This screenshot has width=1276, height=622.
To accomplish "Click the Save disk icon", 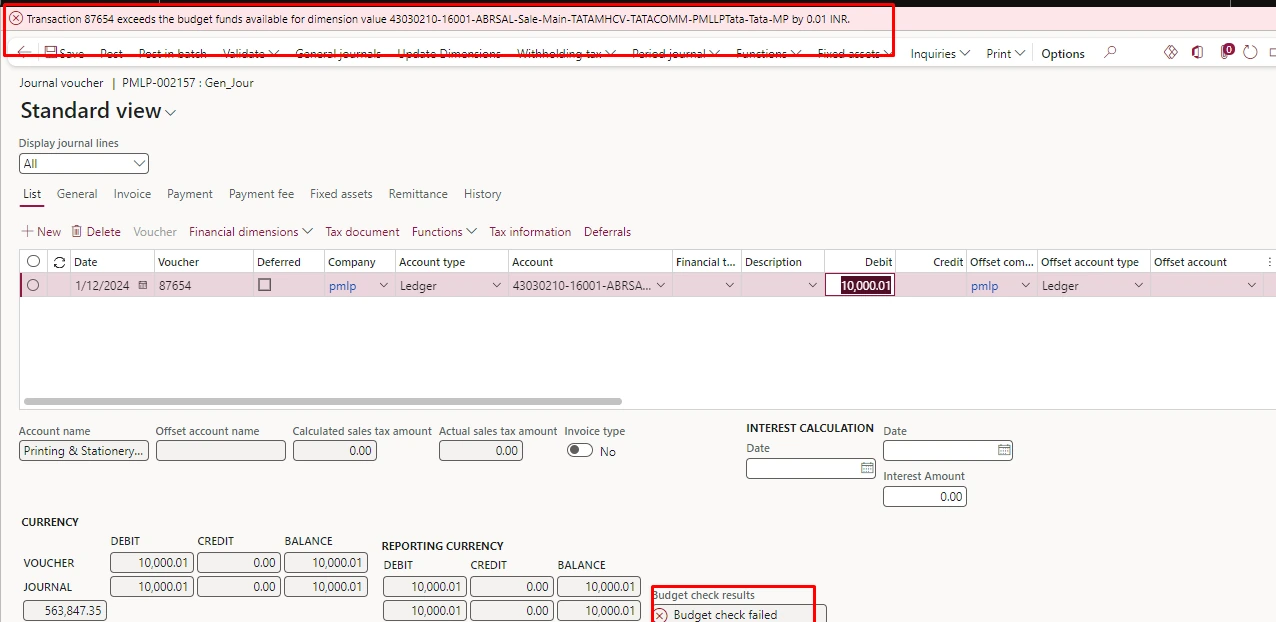I will 51,53.
